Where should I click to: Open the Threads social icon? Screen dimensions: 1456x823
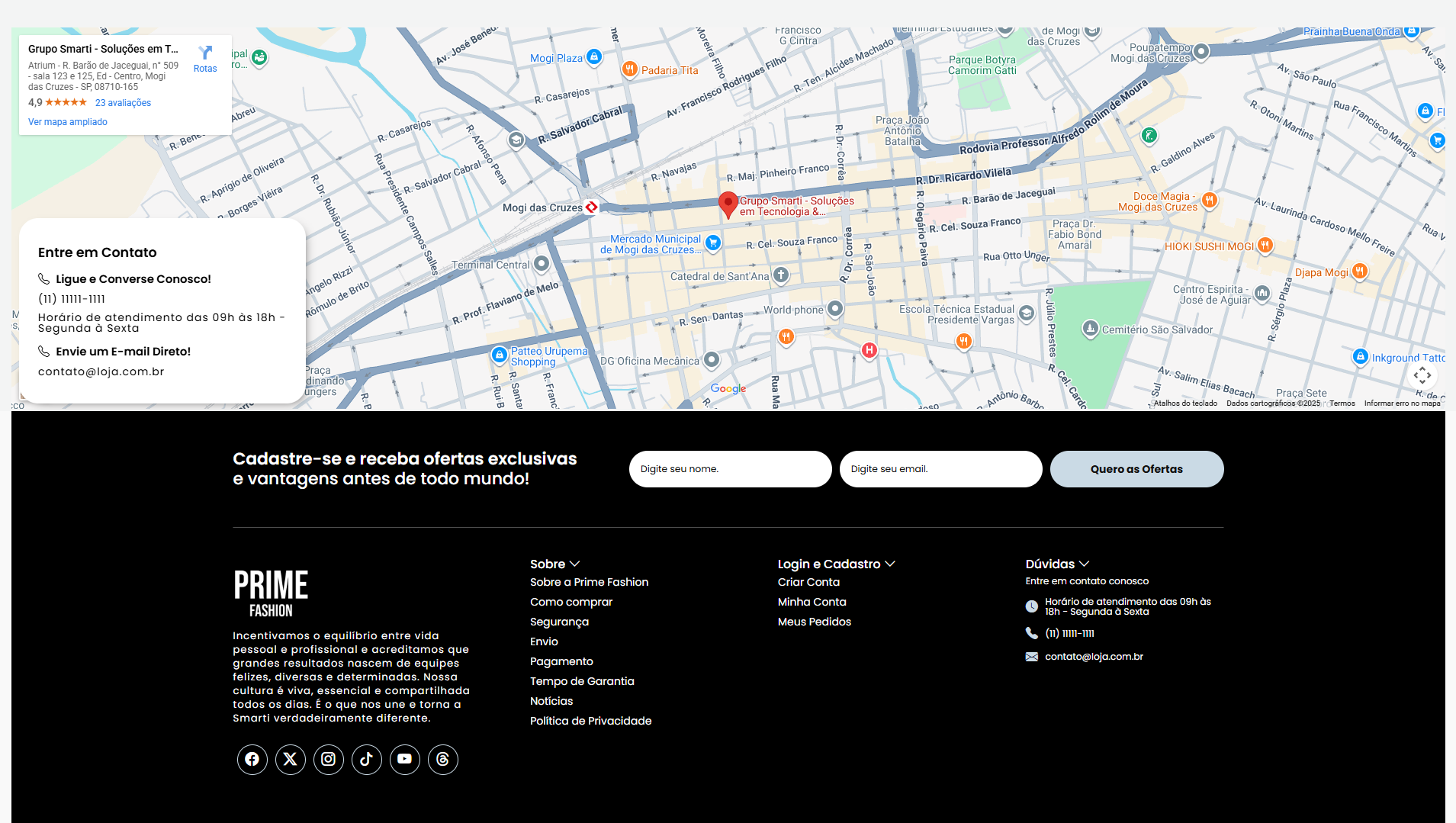(x=443, y=759)
